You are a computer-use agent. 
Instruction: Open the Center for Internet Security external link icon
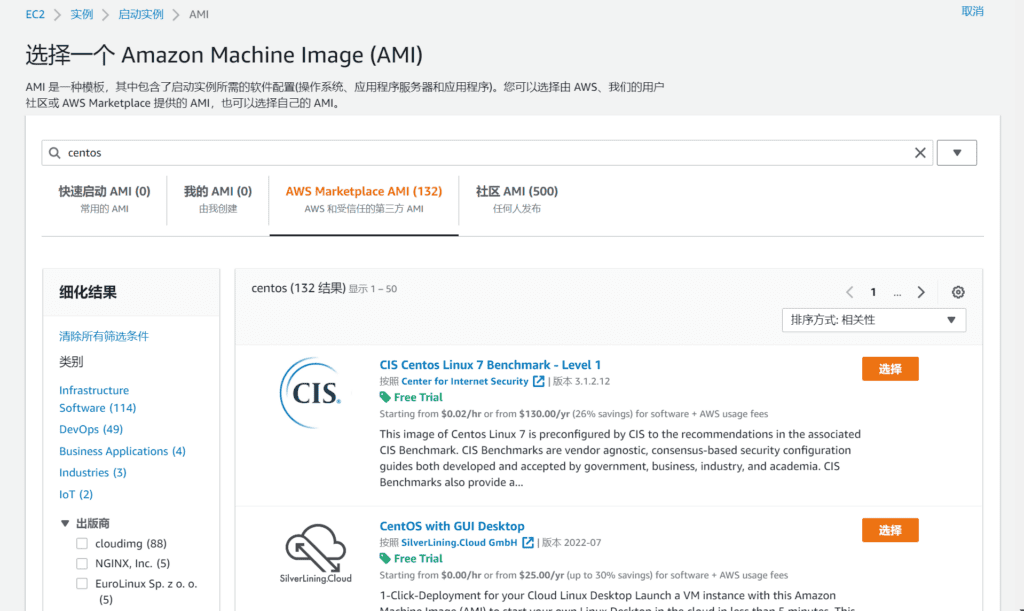click(538, 380)
